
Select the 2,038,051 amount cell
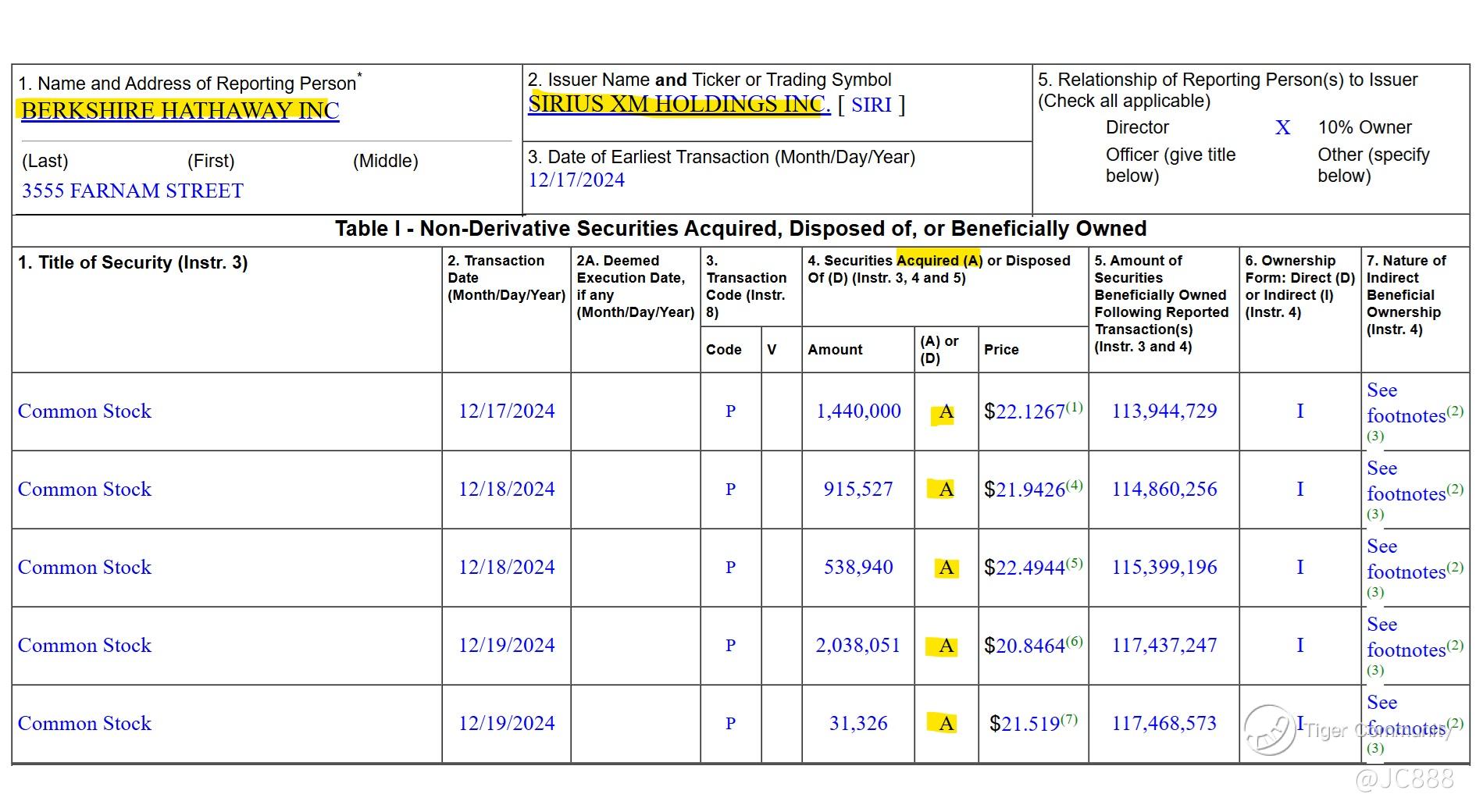pyautogui.click(x=857, y=646)
